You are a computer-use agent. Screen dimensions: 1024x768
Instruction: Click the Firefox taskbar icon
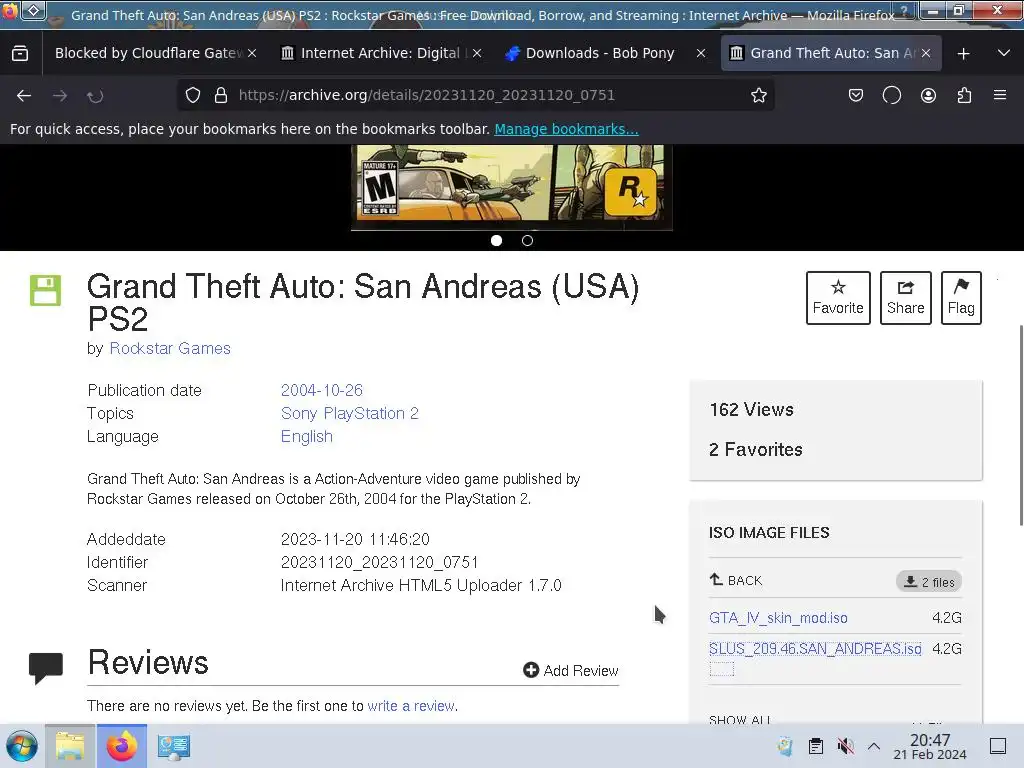click(121, 746)
